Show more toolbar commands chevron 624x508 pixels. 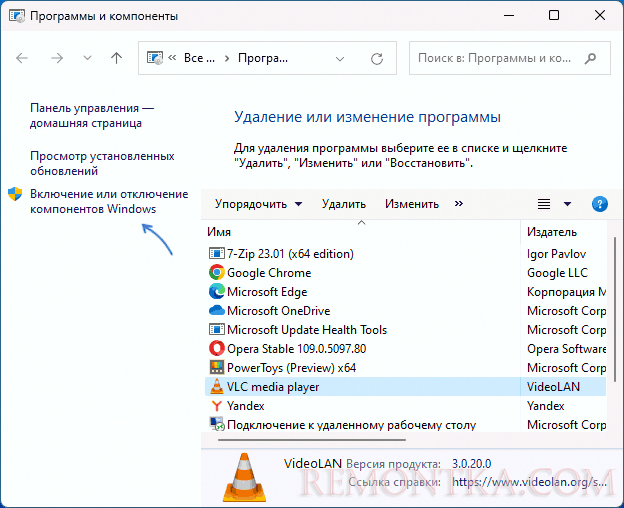click(x=459, y=204)
